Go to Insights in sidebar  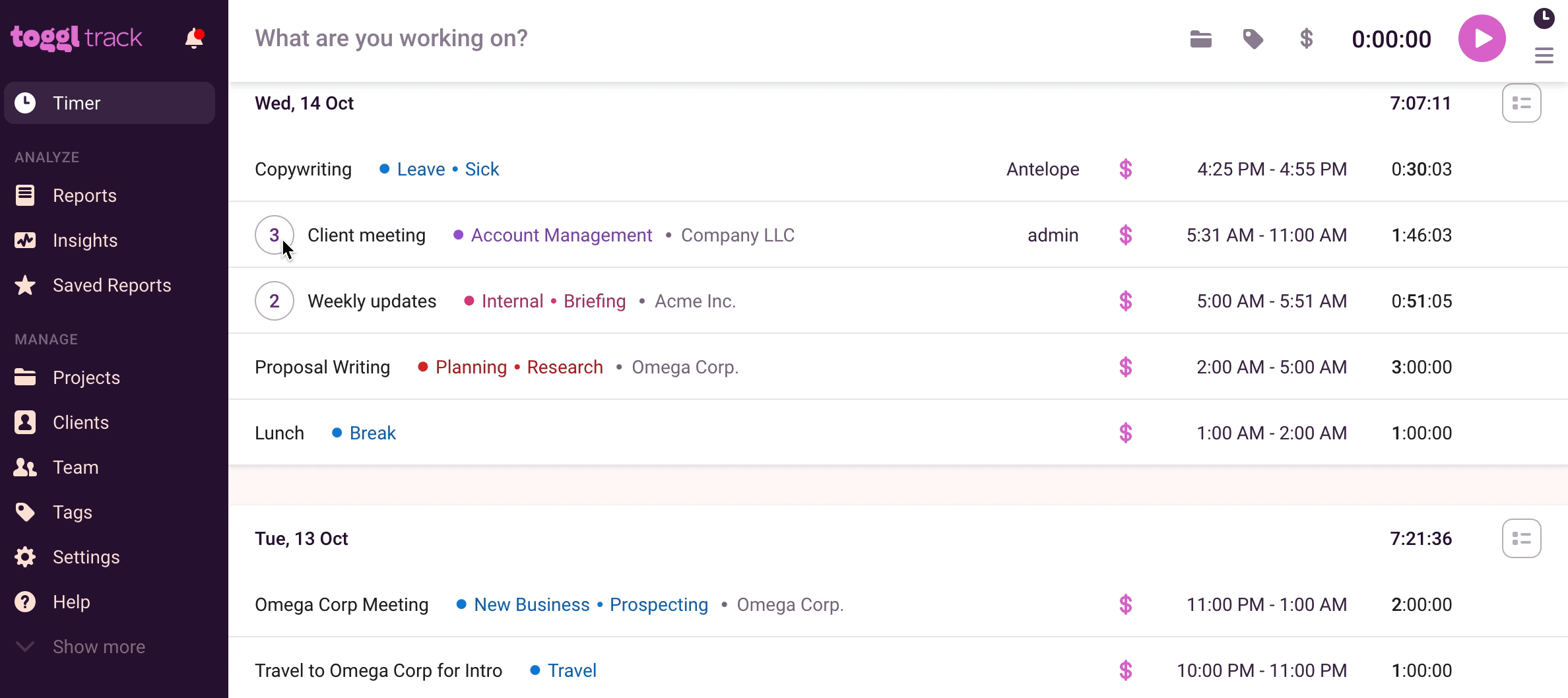pyautogui.click(x=85, y=241)
